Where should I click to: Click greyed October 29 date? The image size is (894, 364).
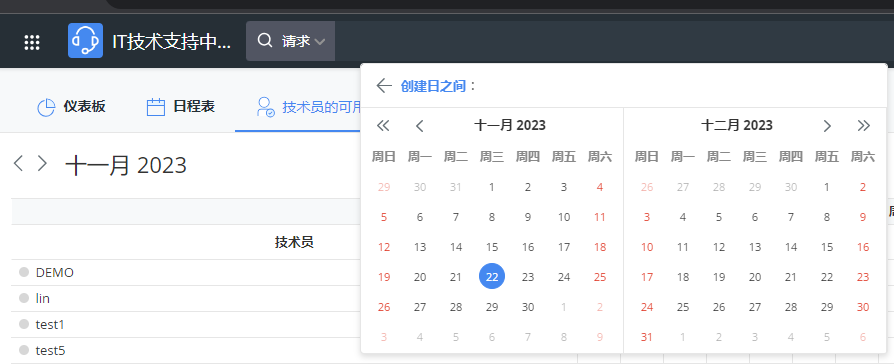pos(384,187)
